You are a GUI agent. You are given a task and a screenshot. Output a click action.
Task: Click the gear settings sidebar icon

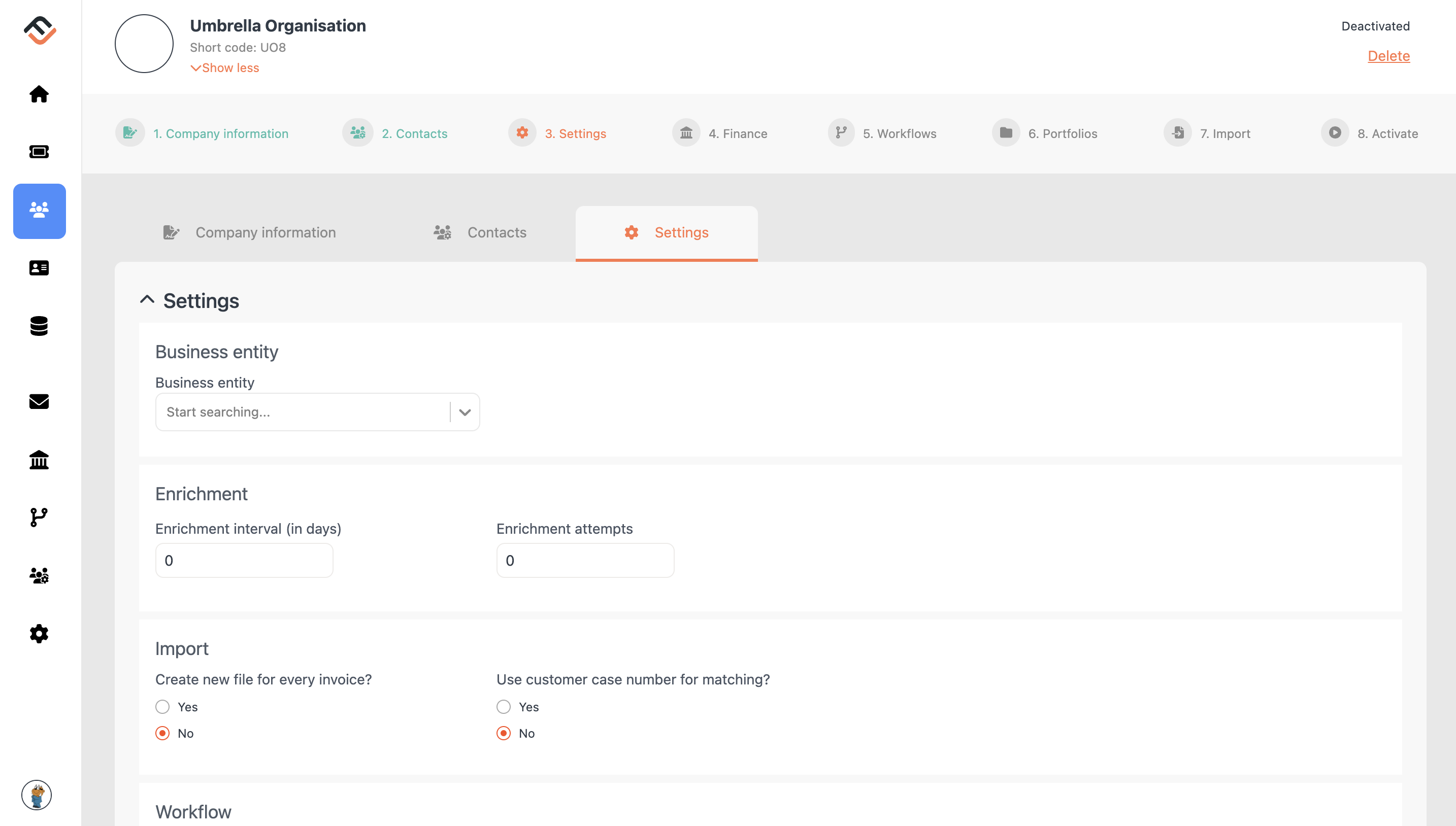39,634
